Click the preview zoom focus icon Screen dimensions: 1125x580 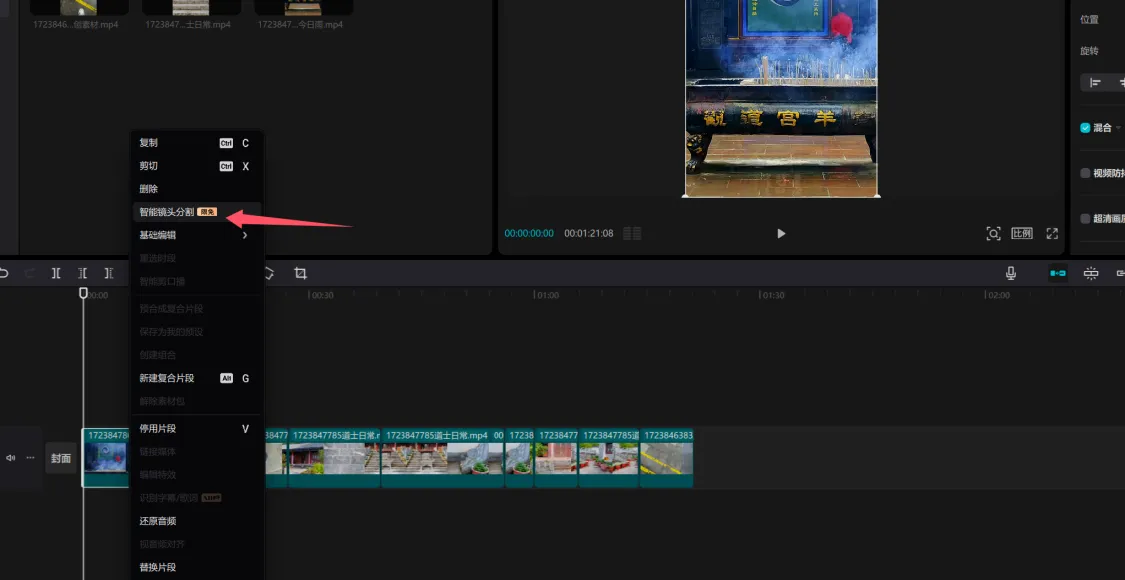[993, 233]
